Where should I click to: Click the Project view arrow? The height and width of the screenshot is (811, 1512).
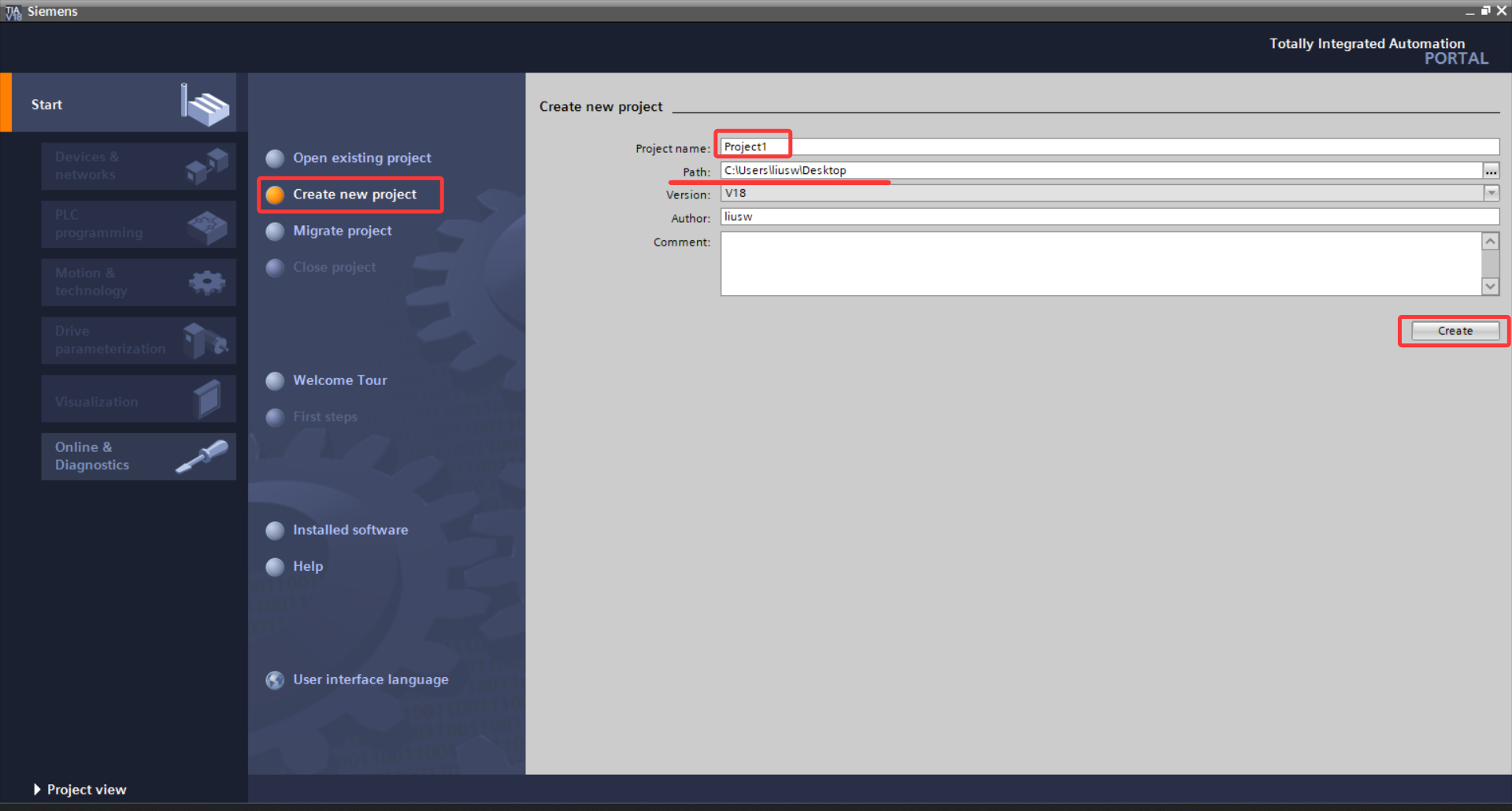click(37, 789)
